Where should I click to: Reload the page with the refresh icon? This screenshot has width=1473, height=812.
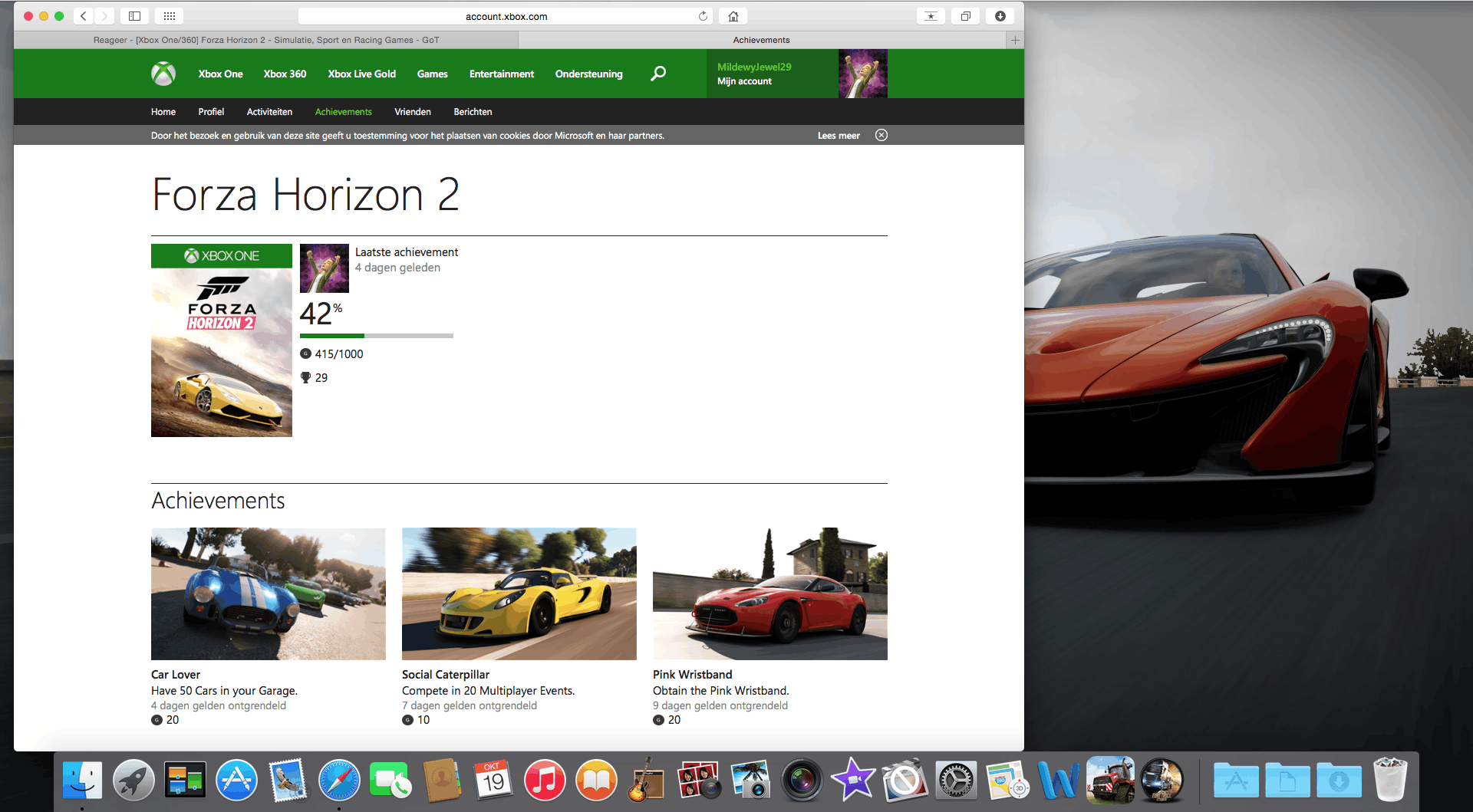point(703,16)
